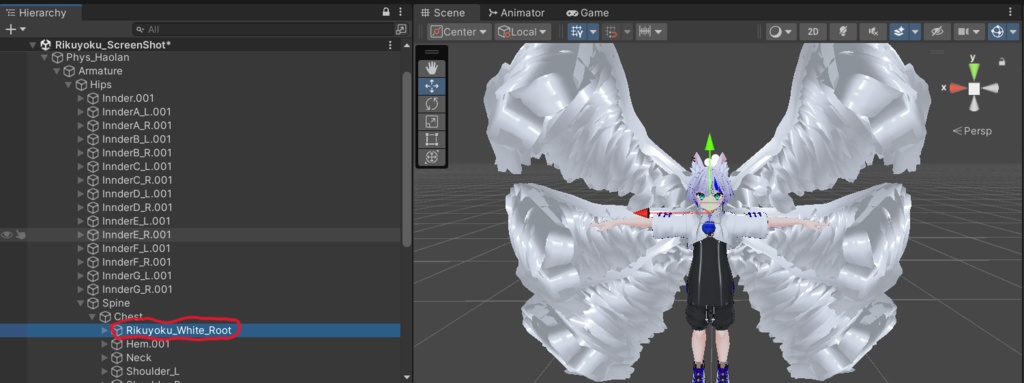Screen dimensions: 1024x383
Task: Collapse the Hips bone
Action: [69, 85]
